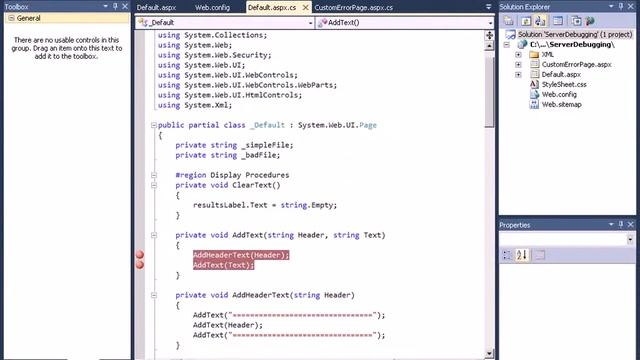Expand the Default.aspx node in tree
This screenshot has height=360, width=640.
coord(518,74)
